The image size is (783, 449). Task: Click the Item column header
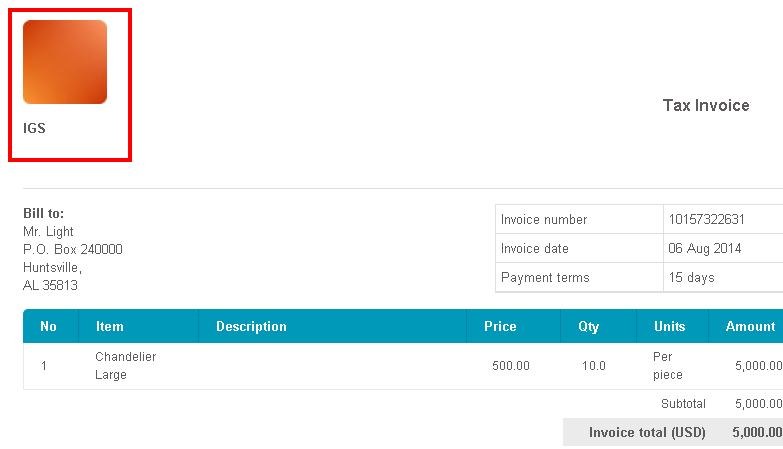[109, 326]
